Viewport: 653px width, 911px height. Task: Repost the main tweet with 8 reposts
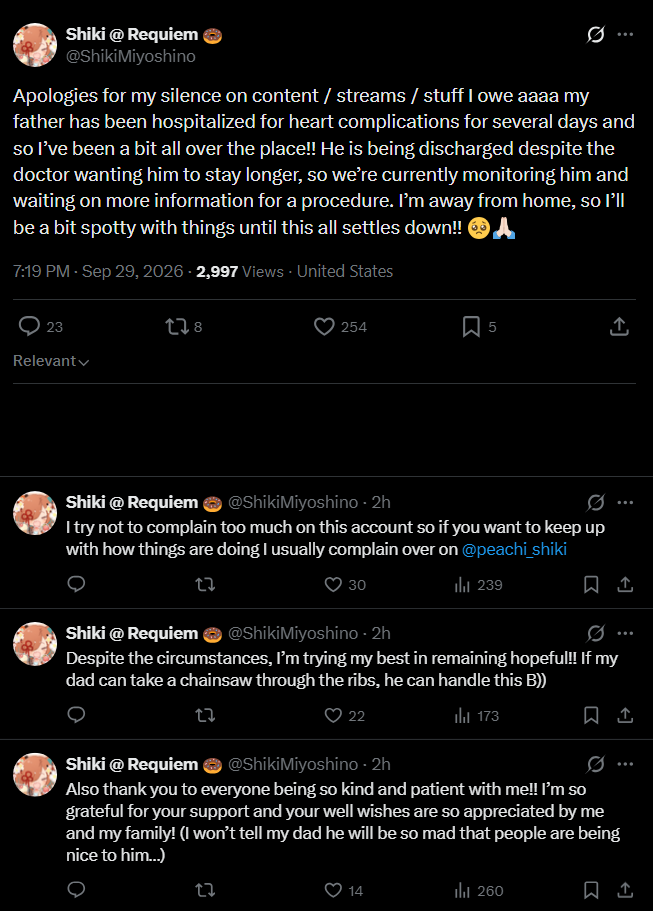(184, 327)
